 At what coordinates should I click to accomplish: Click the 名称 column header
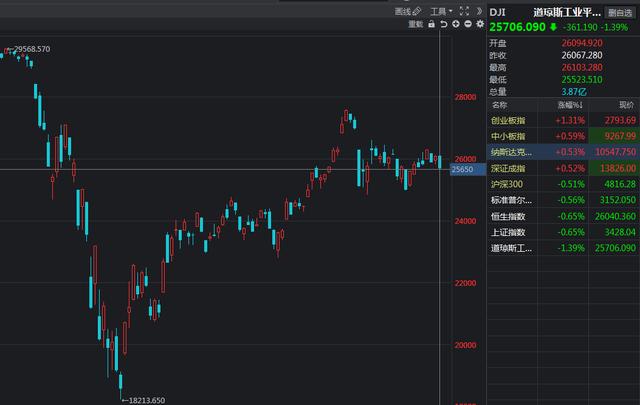[500, 104]
